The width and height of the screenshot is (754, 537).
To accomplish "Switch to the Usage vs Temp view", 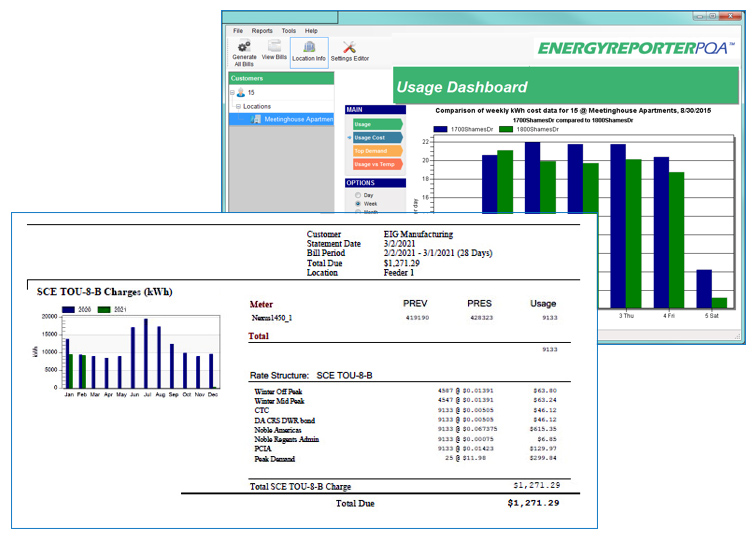I will coord(378,164).
